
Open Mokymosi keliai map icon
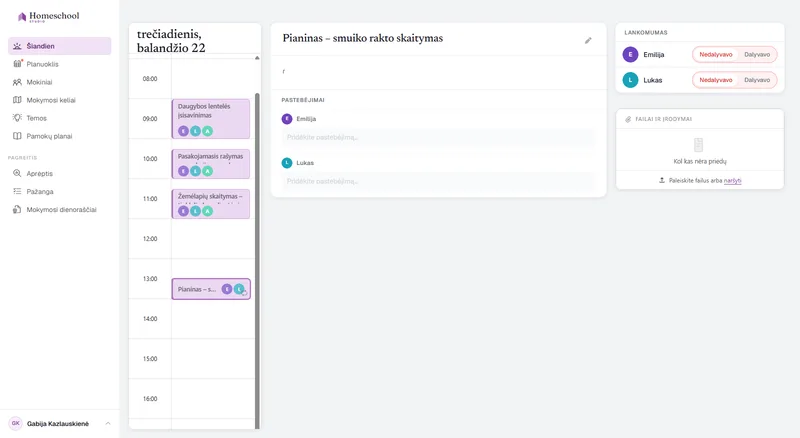[17, 100]
